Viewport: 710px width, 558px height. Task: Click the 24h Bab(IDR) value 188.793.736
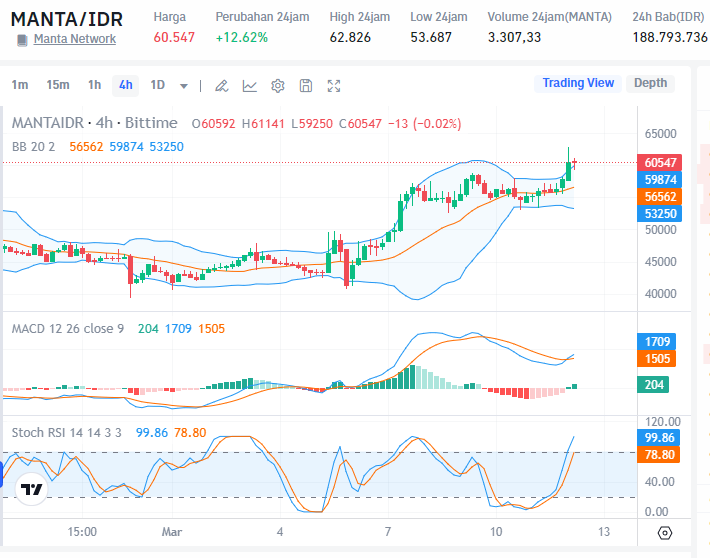[x=670, y=37]
